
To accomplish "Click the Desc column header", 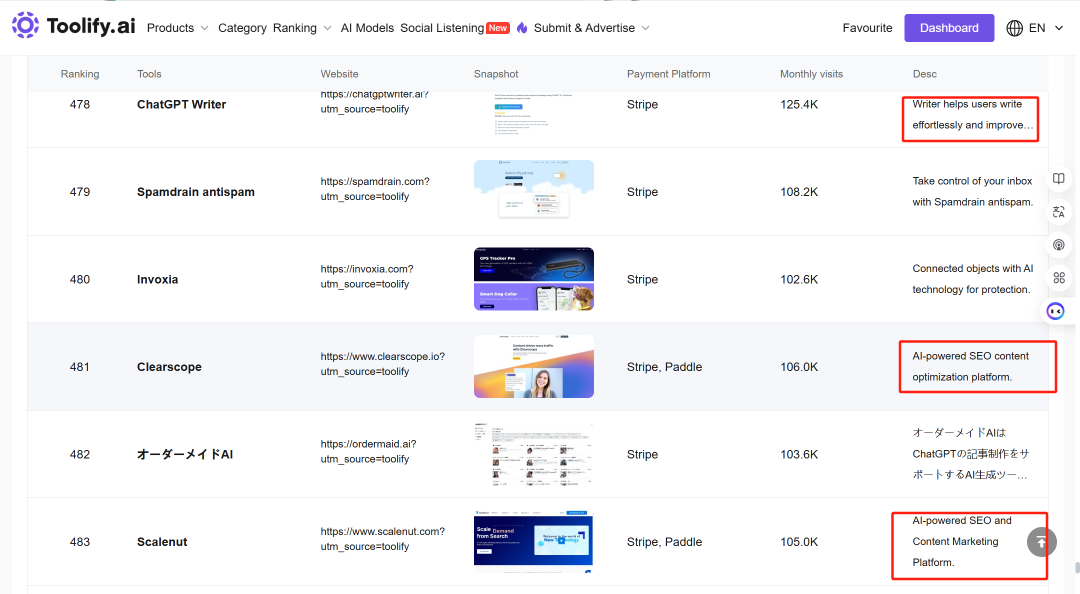I will coord(924,74).
